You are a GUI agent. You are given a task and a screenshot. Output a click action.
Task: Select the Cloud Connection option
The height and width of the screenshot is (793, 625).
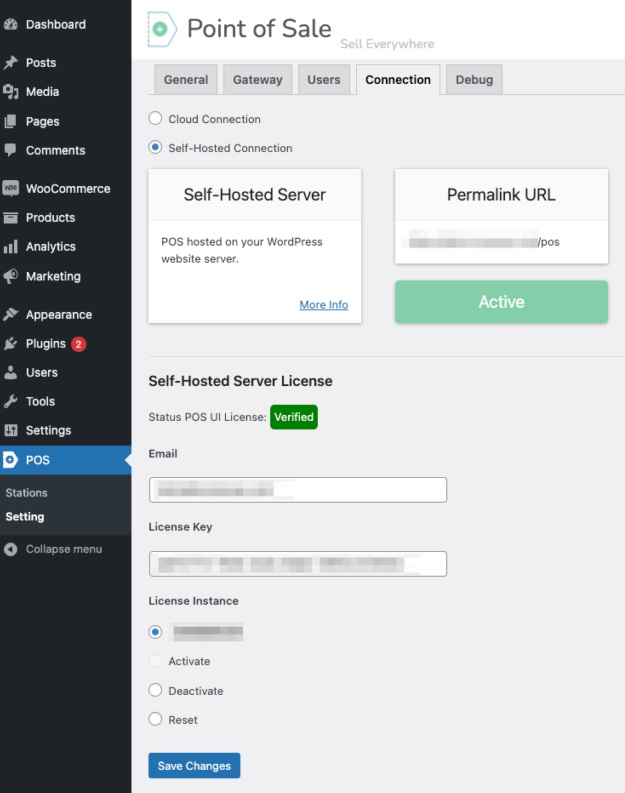155,118
